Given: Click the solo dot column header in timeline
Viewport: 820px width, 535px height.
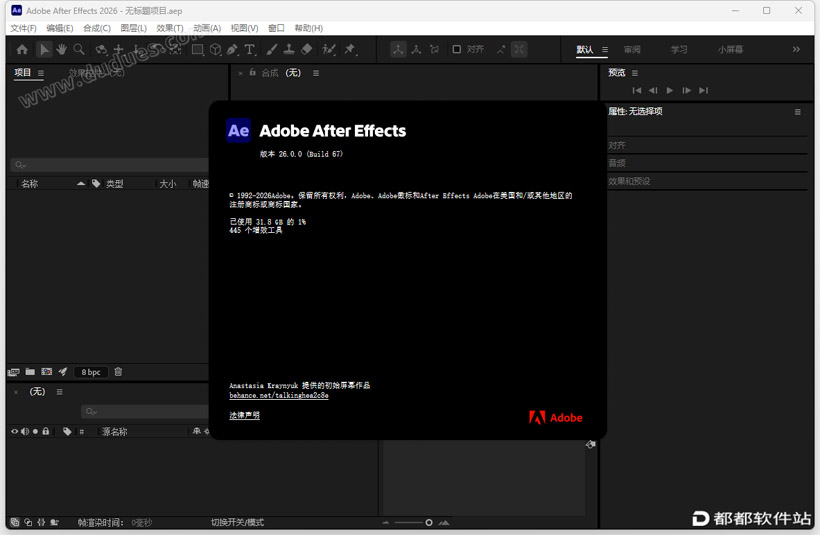Looking at the screenshot, I should pos(35,431).
